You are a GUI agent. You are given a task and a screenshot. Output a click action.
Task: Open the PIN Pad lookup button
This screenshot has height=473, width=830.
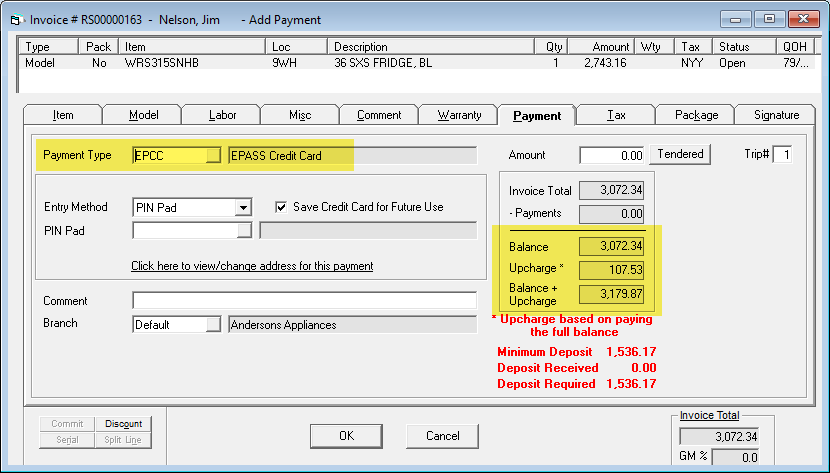245,230
